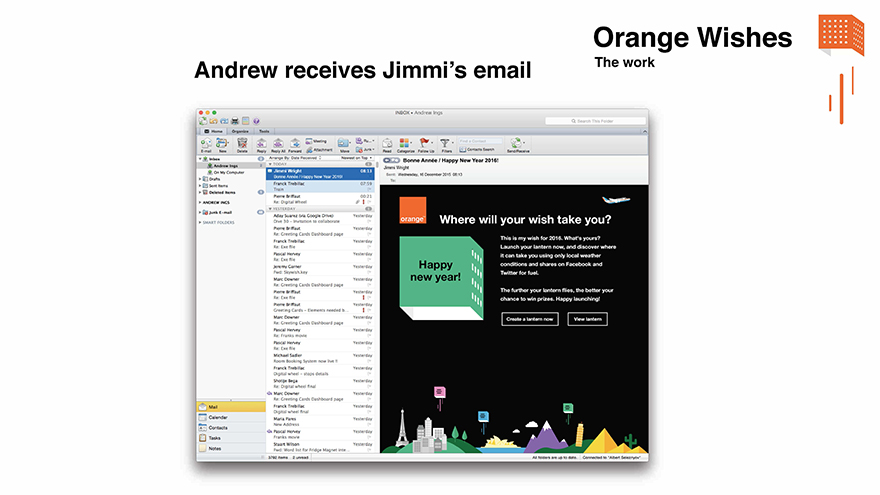
Task: Open the Jimmi Wright Happy New Year email
Action: [x=320, y=173]
